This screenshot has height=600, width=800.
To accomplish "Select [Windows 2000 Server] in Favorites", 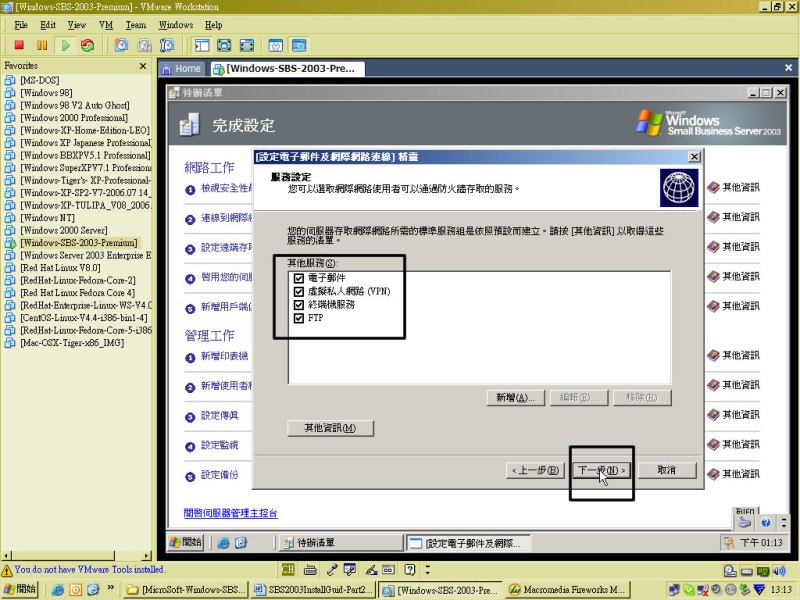I will tap(64, 230).
